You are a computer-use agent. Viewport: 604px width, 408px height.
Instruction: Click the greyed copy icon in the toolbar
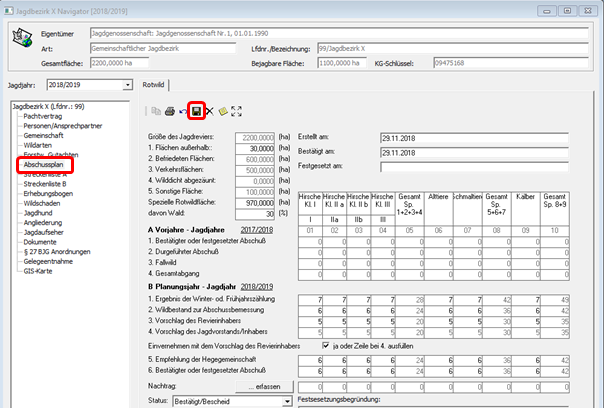(155, 111)
